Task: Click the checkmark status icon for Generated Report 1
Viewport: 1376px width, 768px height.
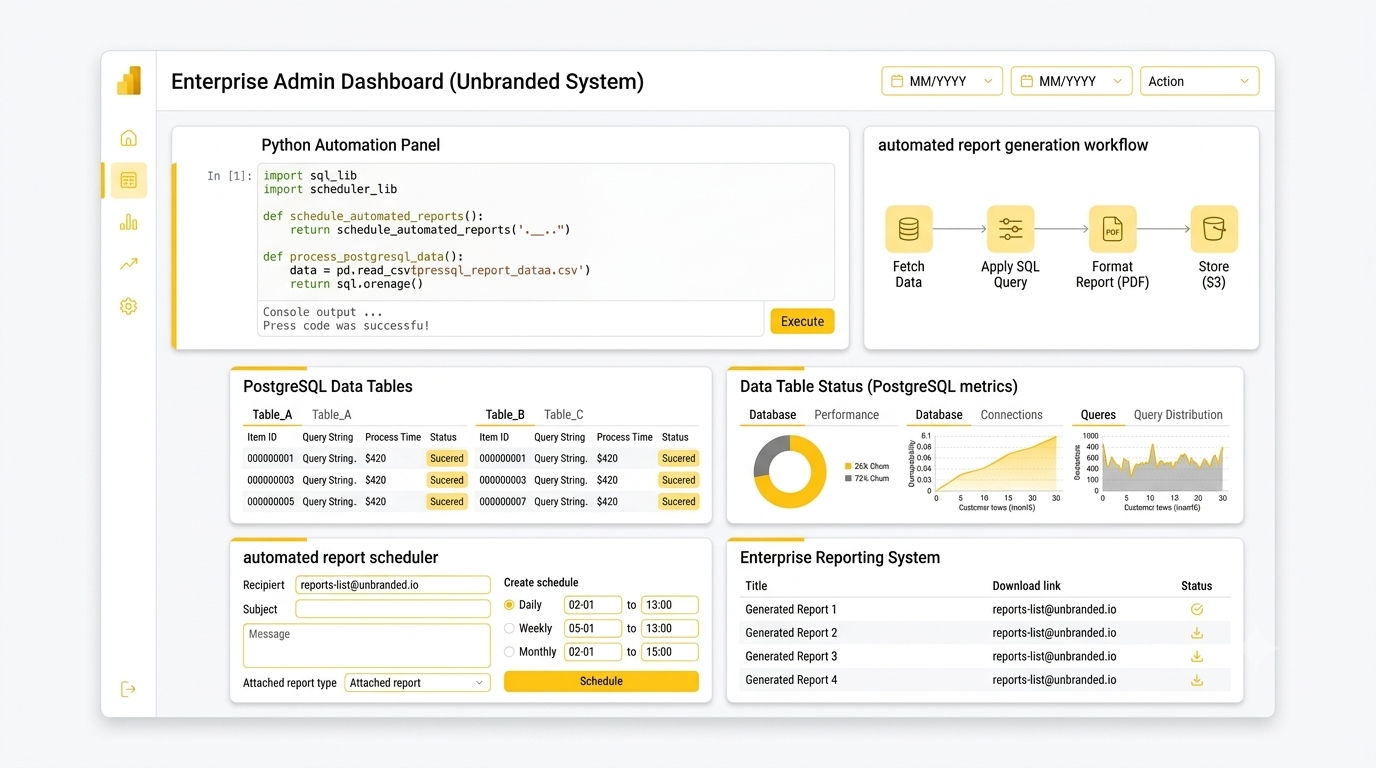Action: pyautogui.click(x=1196, y=609)
